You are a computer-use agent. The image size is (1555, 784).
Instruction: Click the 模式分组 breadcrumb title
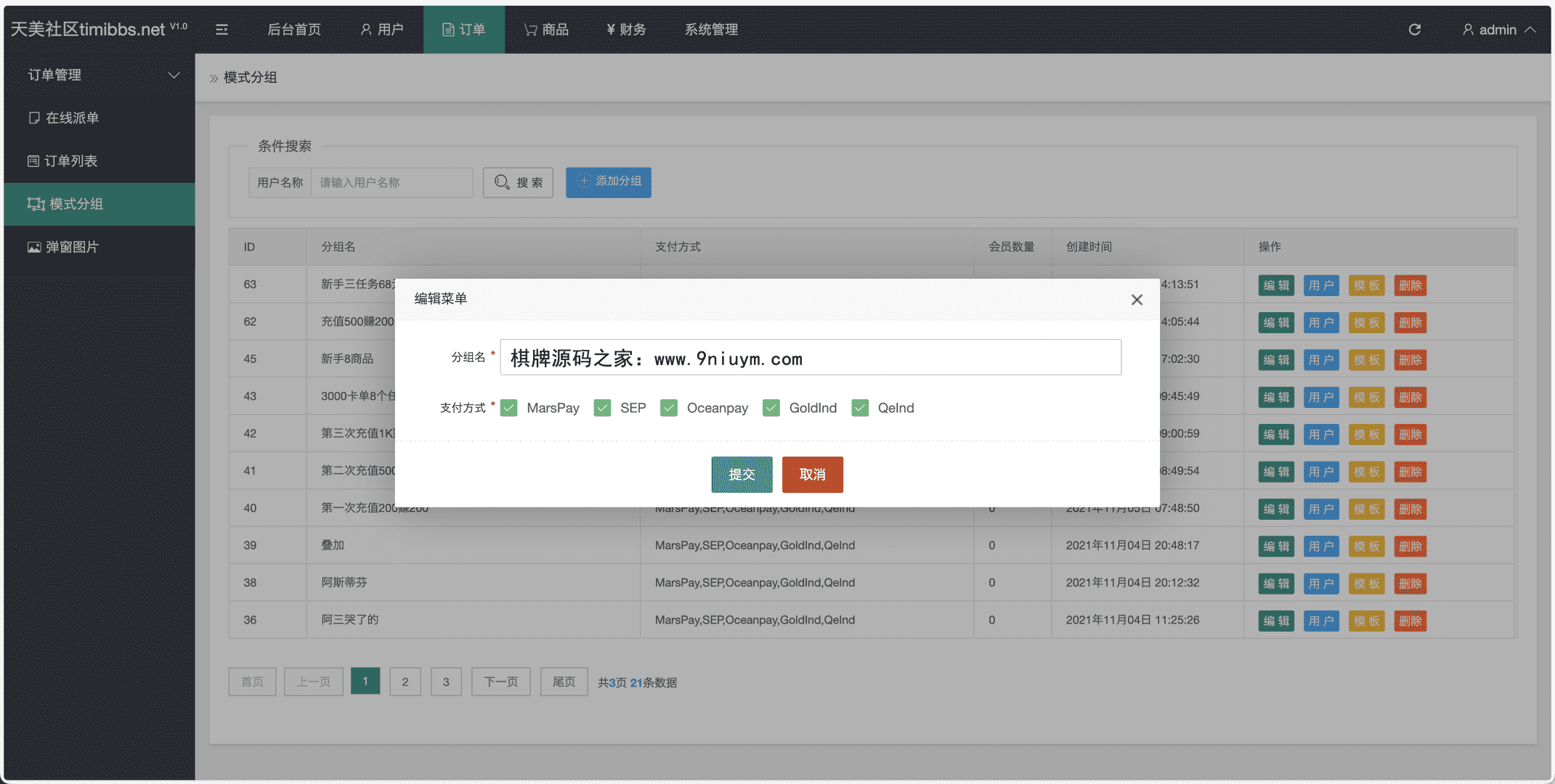(251, 77)
